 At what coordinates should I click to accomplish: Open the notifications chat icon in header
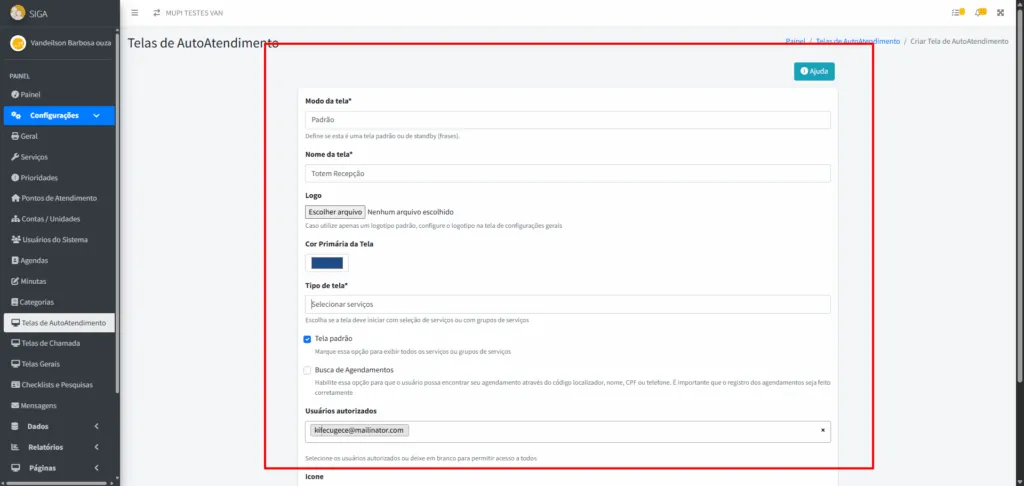[979, 12]
